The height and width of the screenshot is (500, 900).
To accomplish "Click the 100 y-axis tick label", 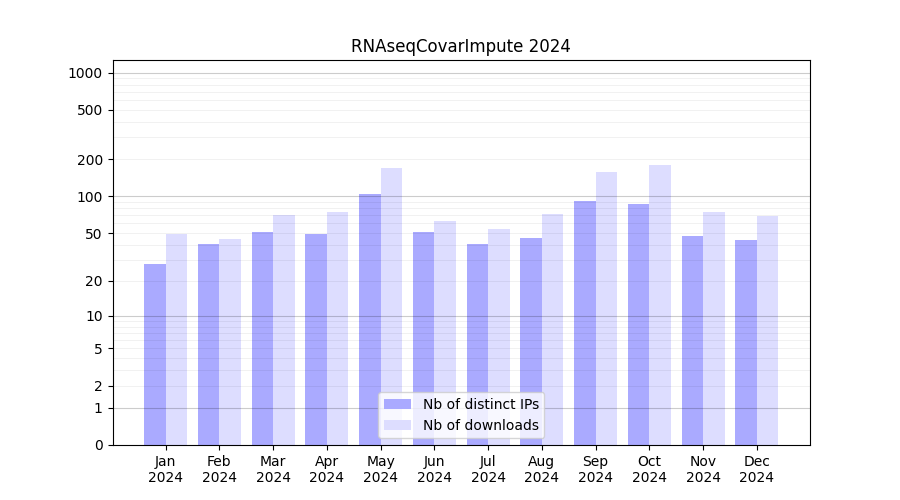I will pos(89,197).
